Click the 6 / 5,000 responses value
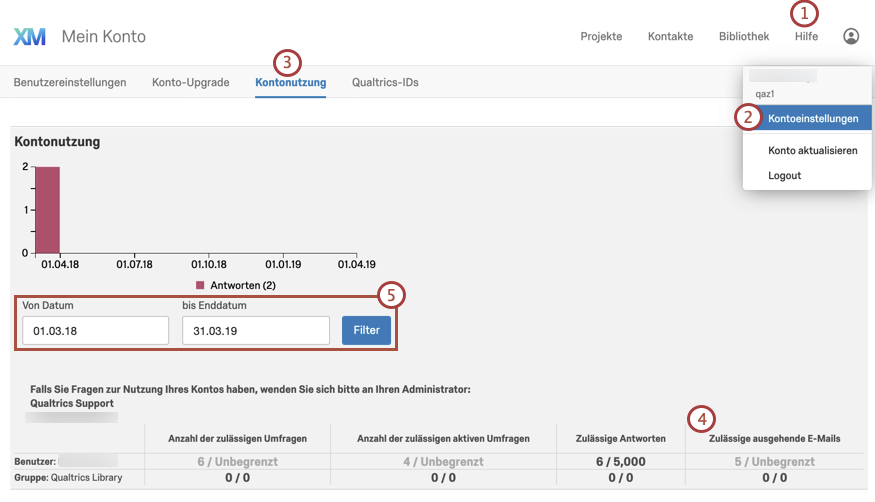 (x=621, y=461)
